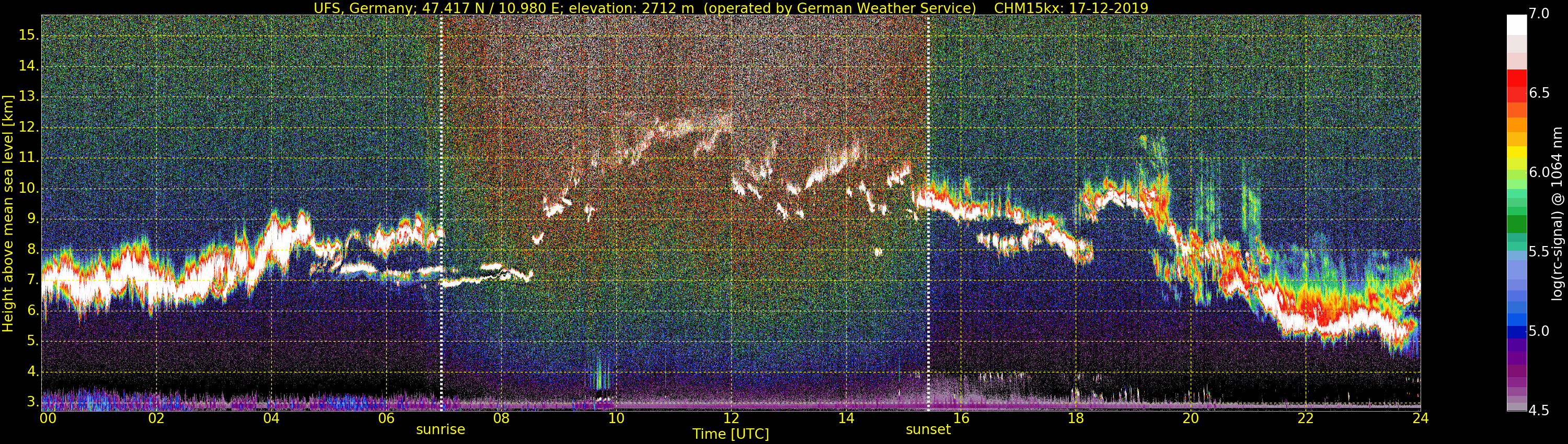Click the 5.5 value on the colorbar

[1539, 252]
